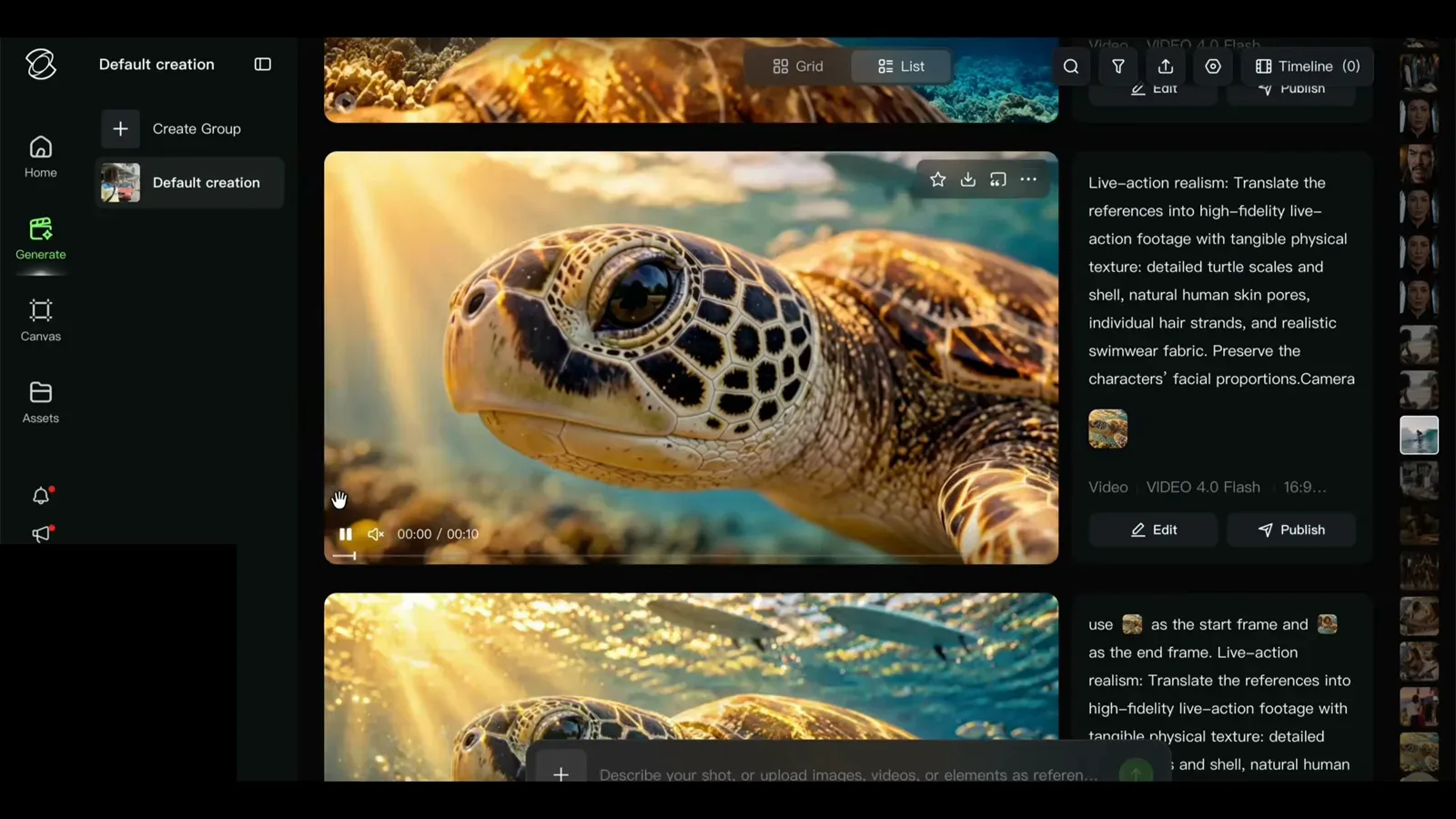Open the search tool
This screenshot has width=1456, height=819.
coord(1071,66)
